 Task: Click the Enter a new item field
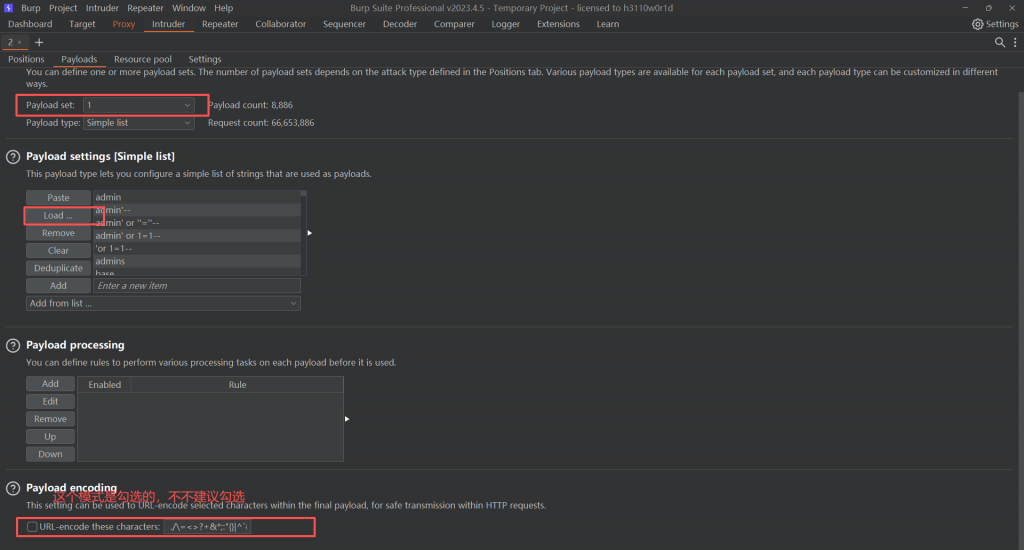point(196,286)
